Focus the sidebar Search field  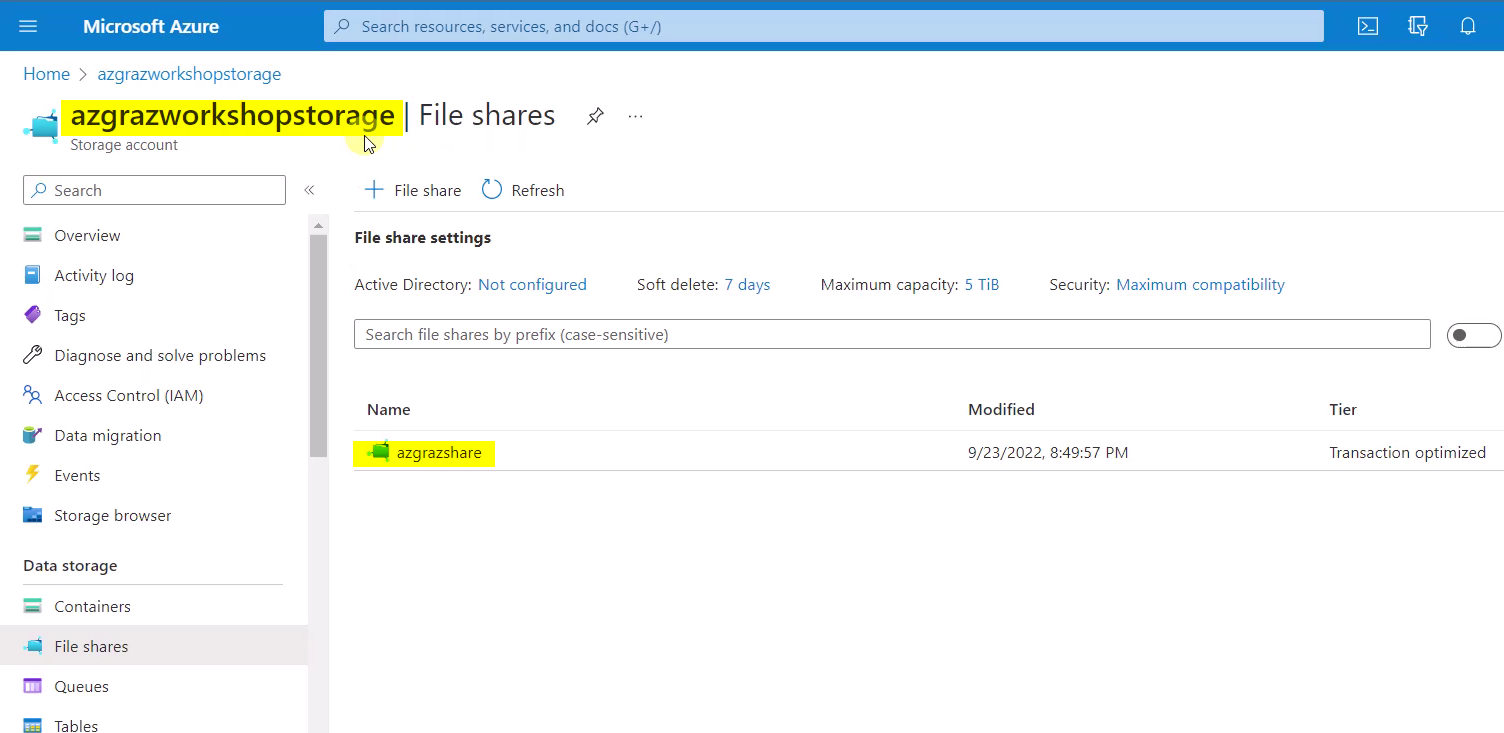click(x=154, y=190)
